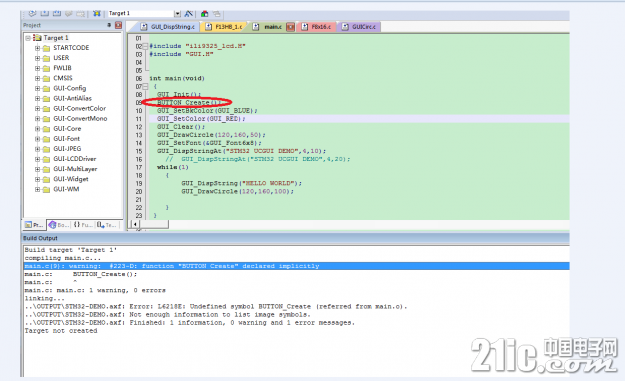Click line GUI_DrawCircle(120,160,50) in editor
625x381 pixels.
click(x=211, y=135)
